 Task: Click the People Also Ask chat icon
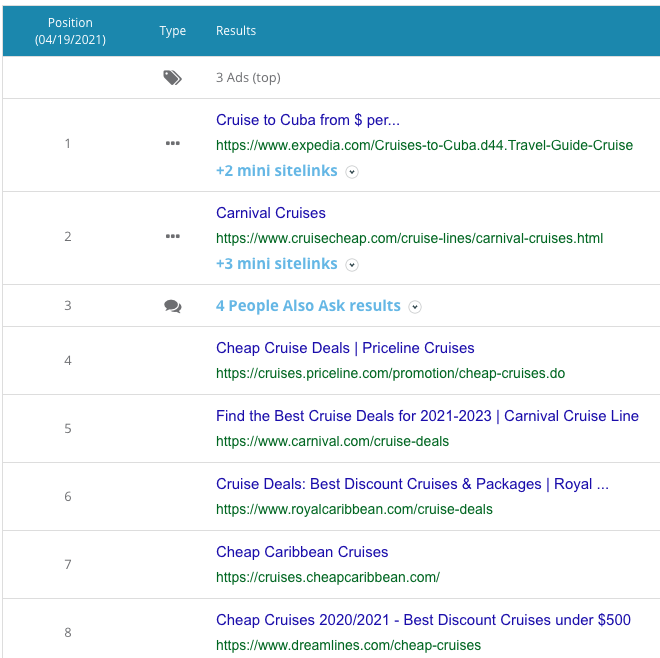click(x=173, y=306)
